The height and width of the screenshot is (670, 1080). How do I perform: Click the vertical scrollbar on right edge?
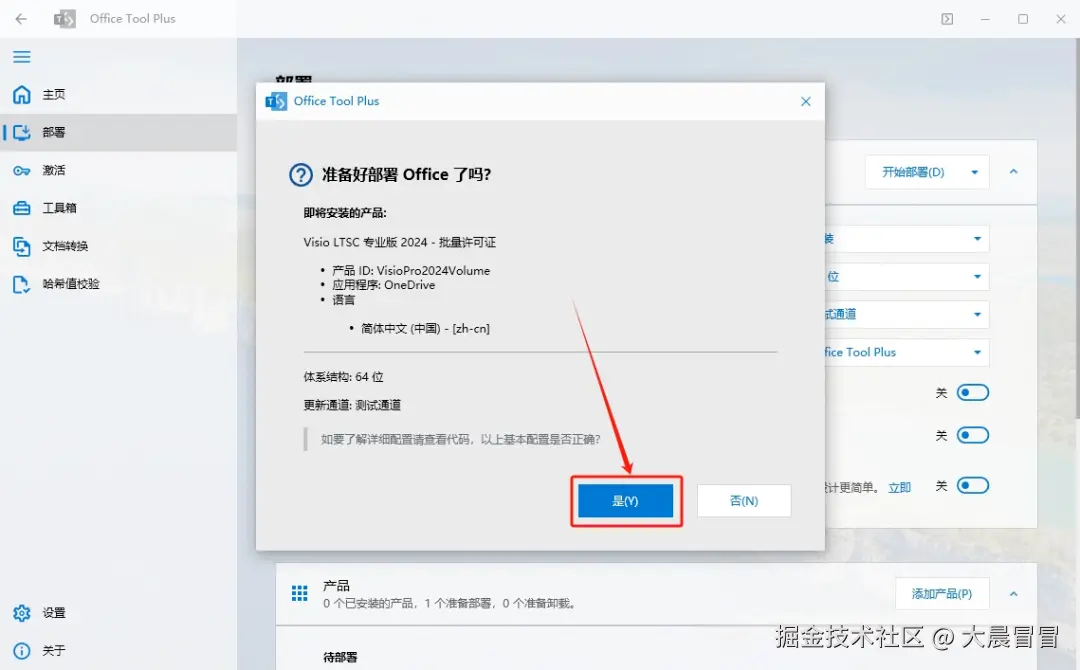click(x=1076, y=227)
